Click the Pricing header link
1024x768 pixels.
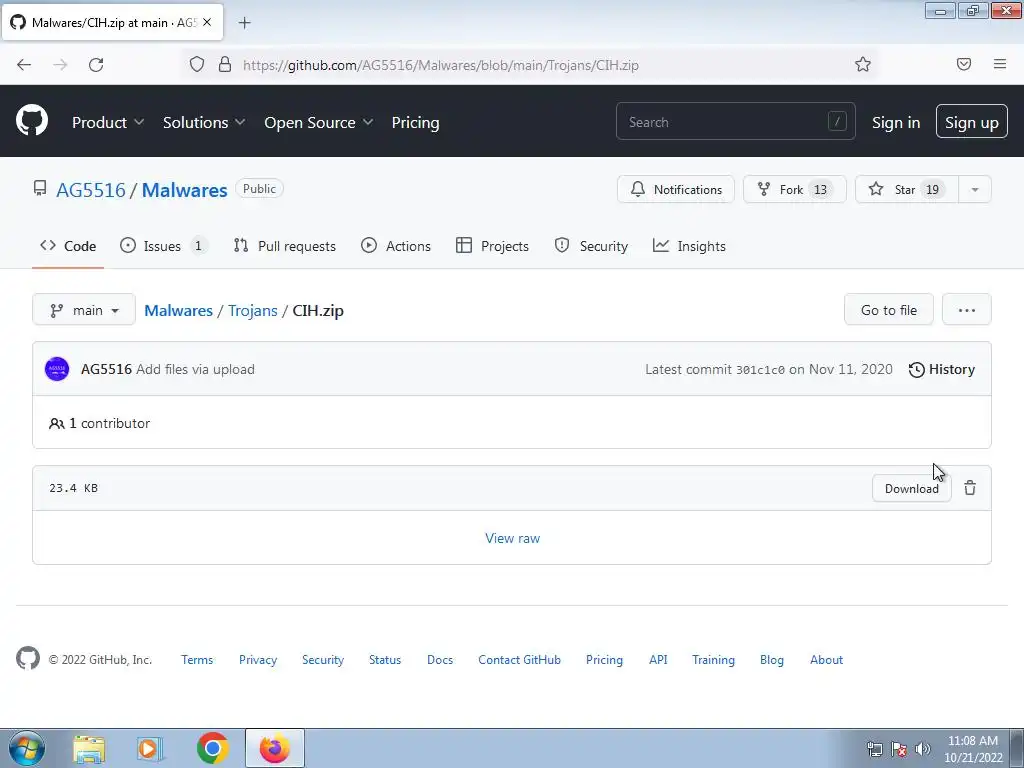tap(415, 122)
